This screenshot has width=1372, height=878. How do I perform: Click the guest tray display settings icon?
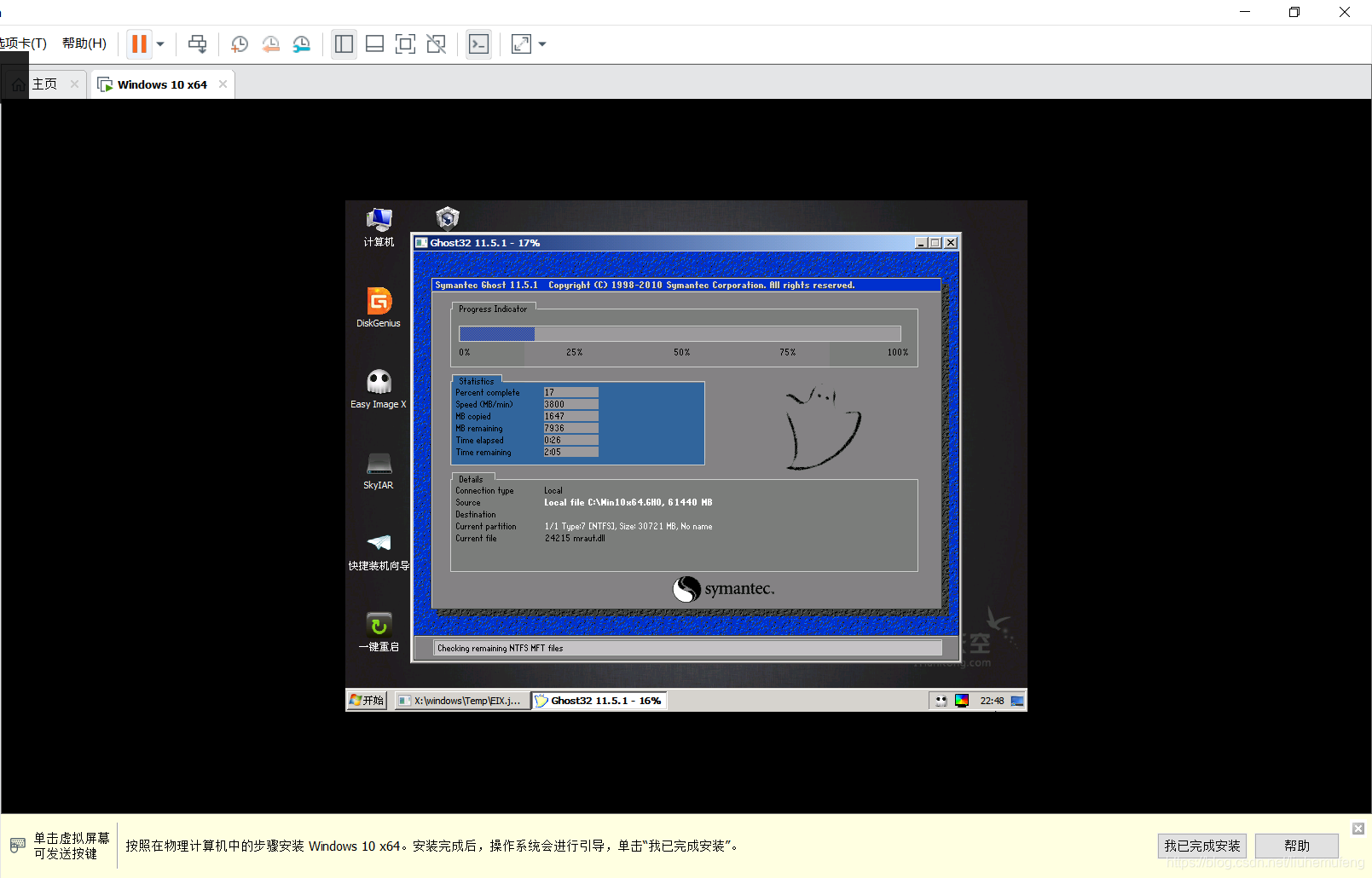click(x=962, y=701)
